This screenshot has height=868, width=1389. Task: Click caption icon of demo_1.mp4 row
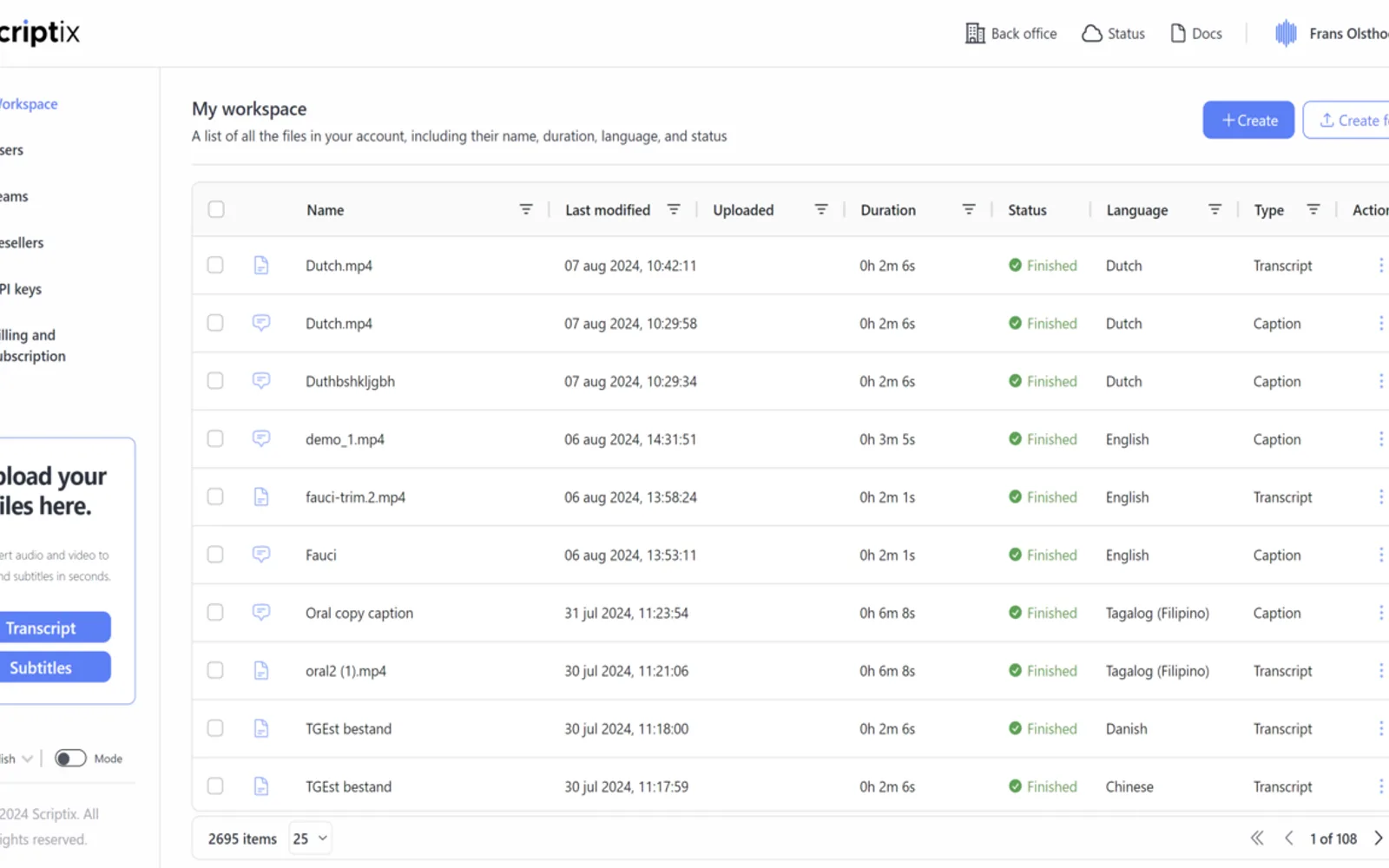pos(261,438)
